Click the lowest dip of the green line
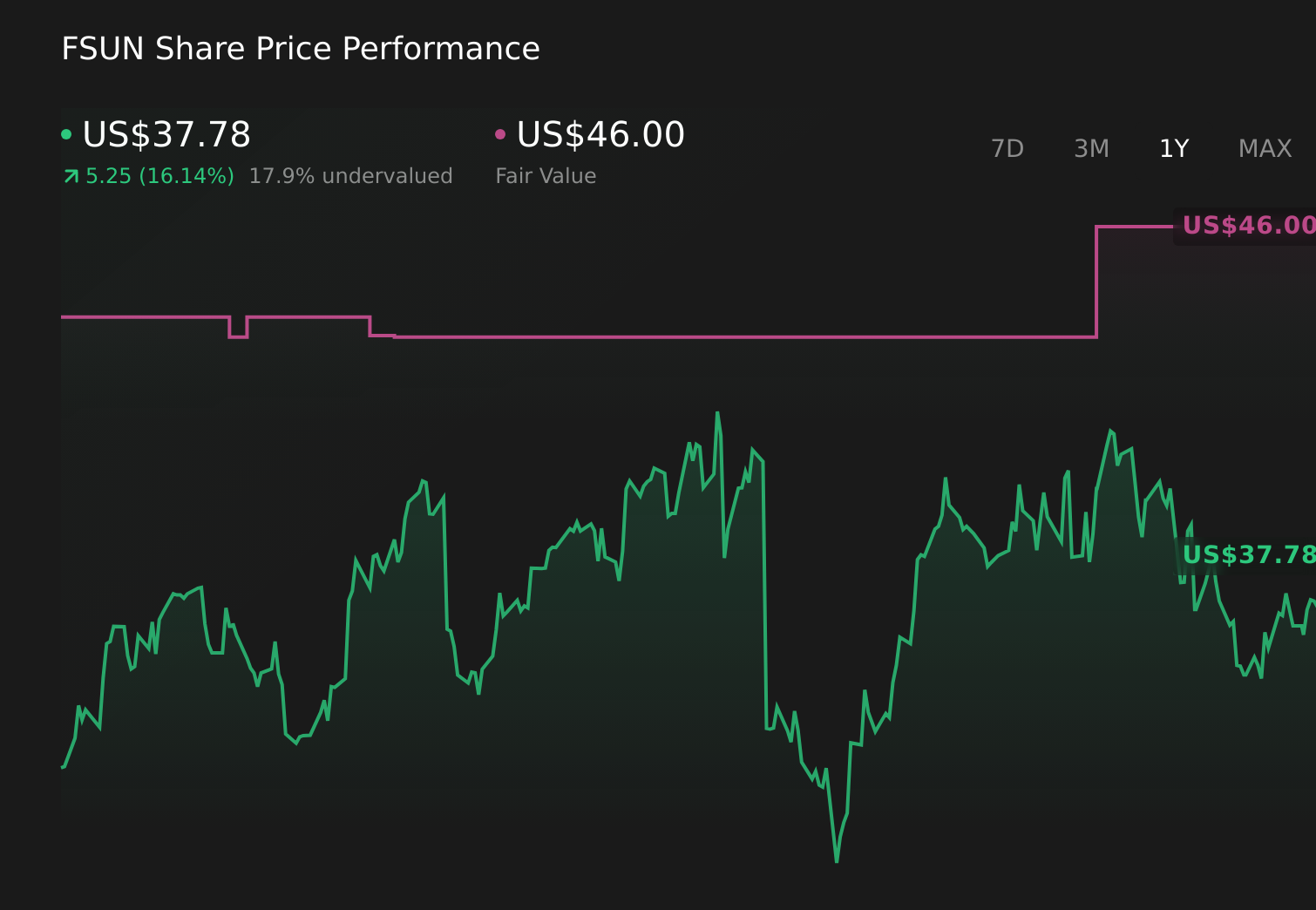The image size is (1316, 910). (x=836, y=861)
